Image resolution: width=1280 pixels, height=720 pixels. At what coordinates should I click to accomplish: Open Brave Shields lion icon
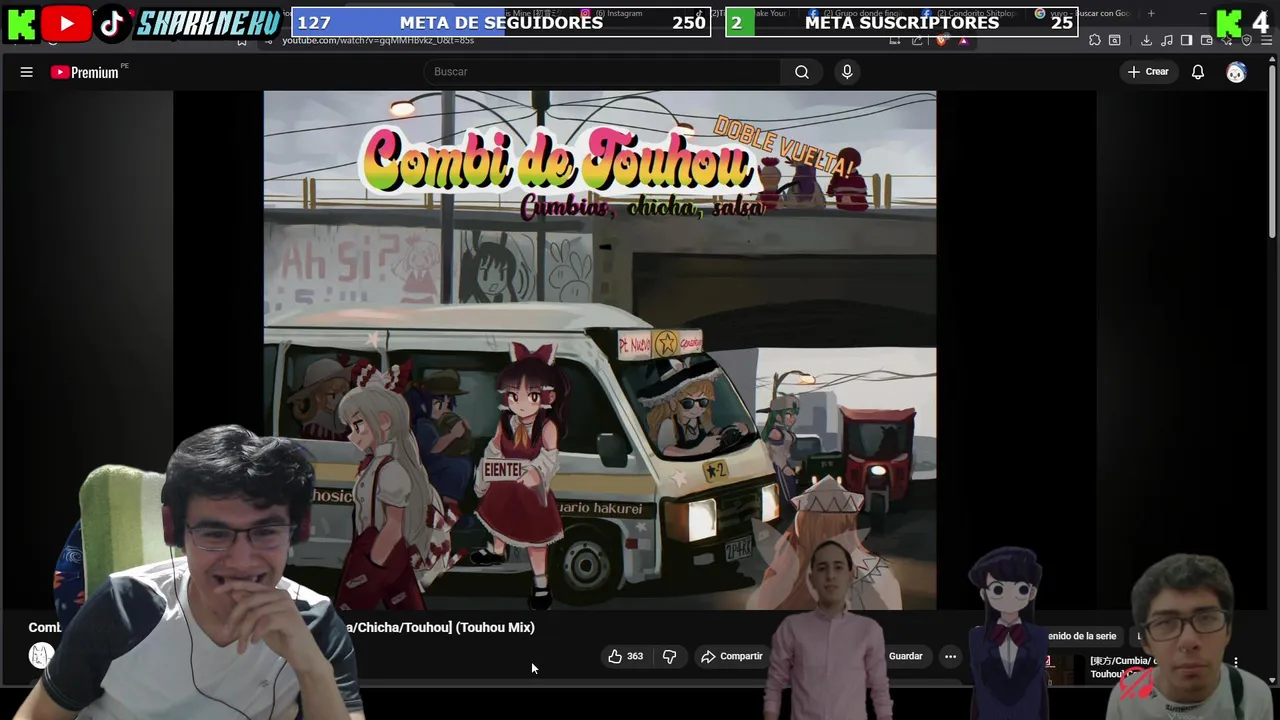941,40
